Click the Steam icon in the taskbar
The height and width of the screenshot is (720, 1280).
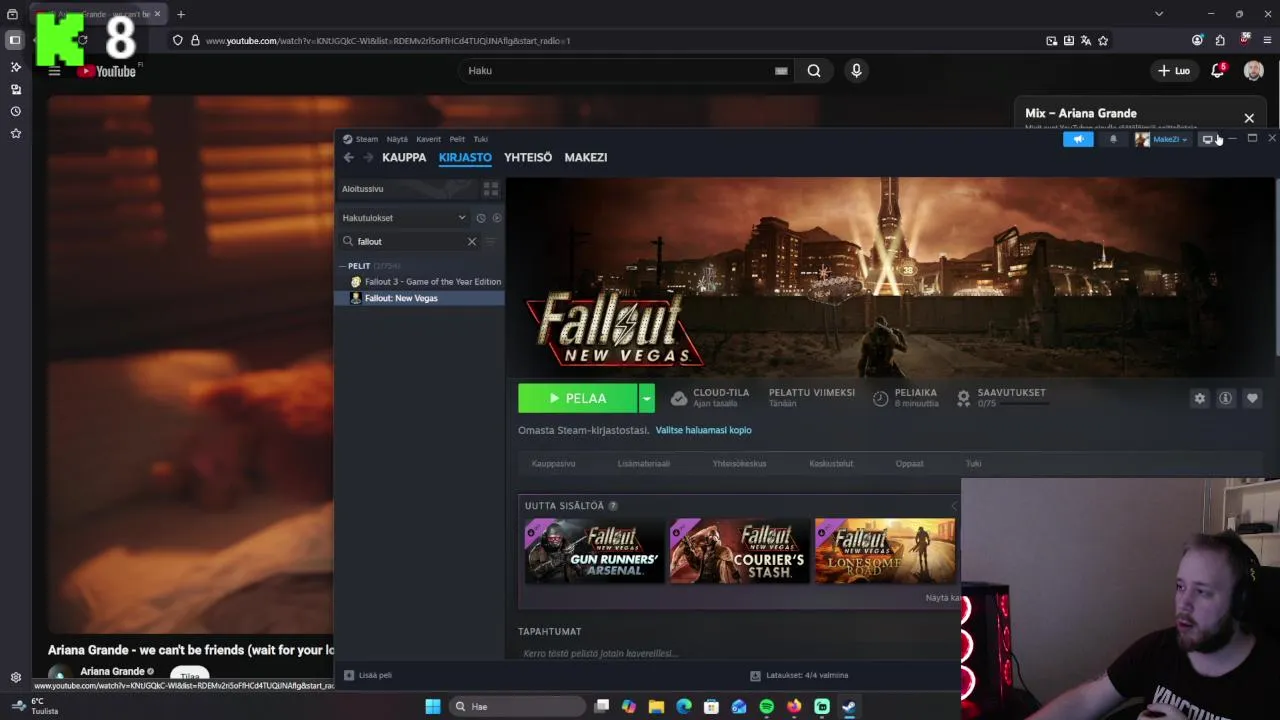848,706
